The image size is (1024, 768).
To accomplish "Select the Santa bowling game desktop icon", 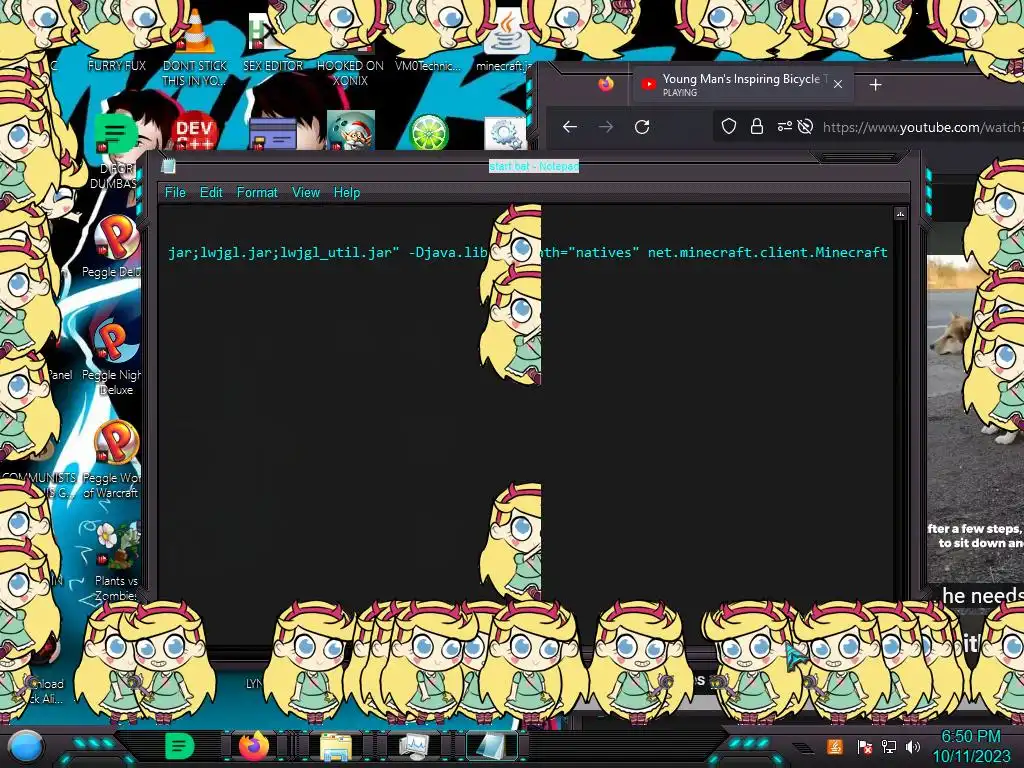I will pyautogui.click(x=351, y=130).
